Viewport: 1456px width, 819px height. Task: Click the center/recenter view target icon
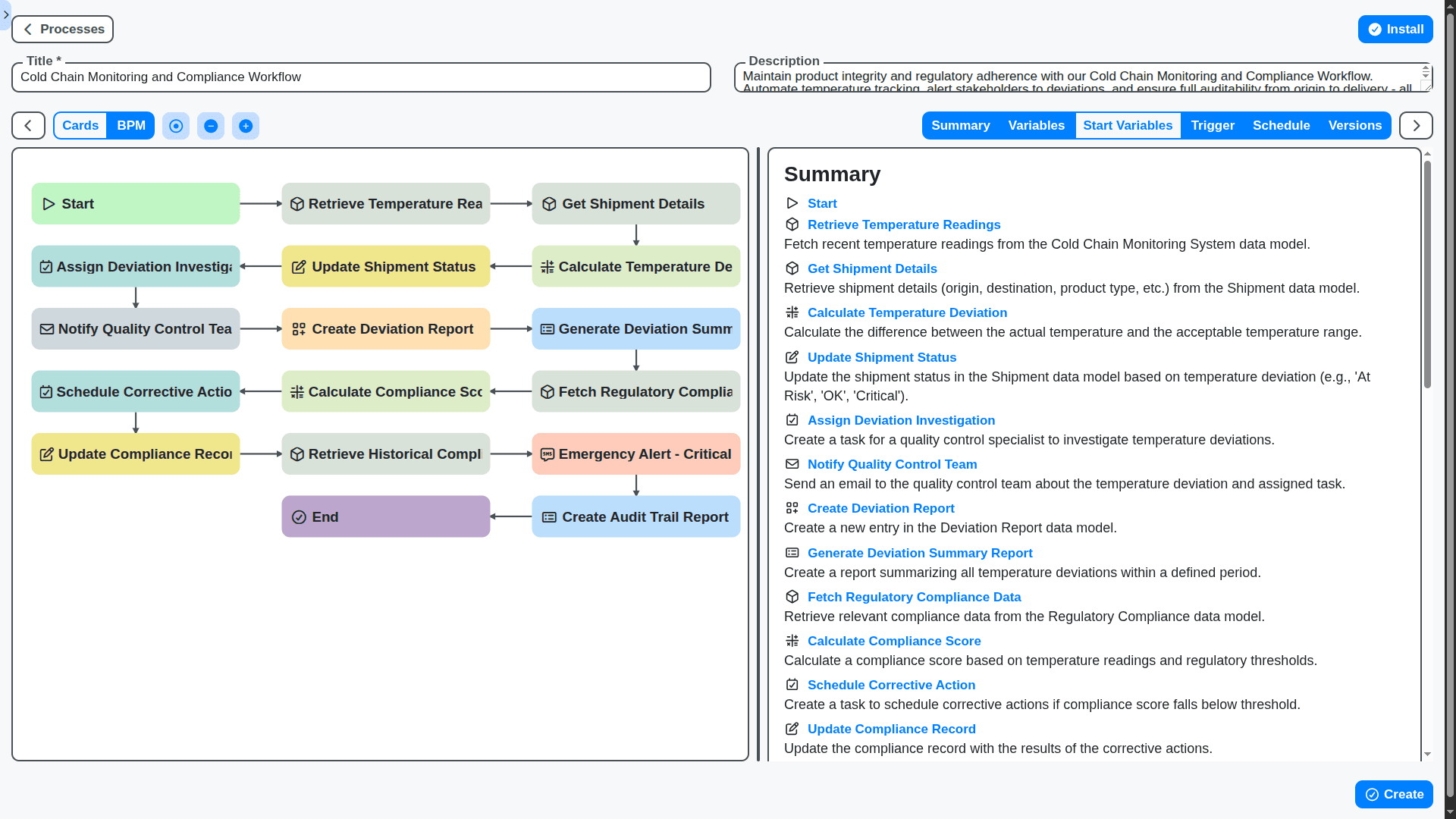coord(176,126)
